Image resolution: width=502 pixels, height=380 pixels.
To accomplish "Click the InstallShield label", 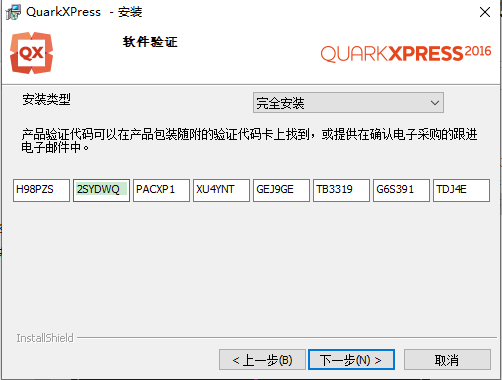I will pos(45,338).
